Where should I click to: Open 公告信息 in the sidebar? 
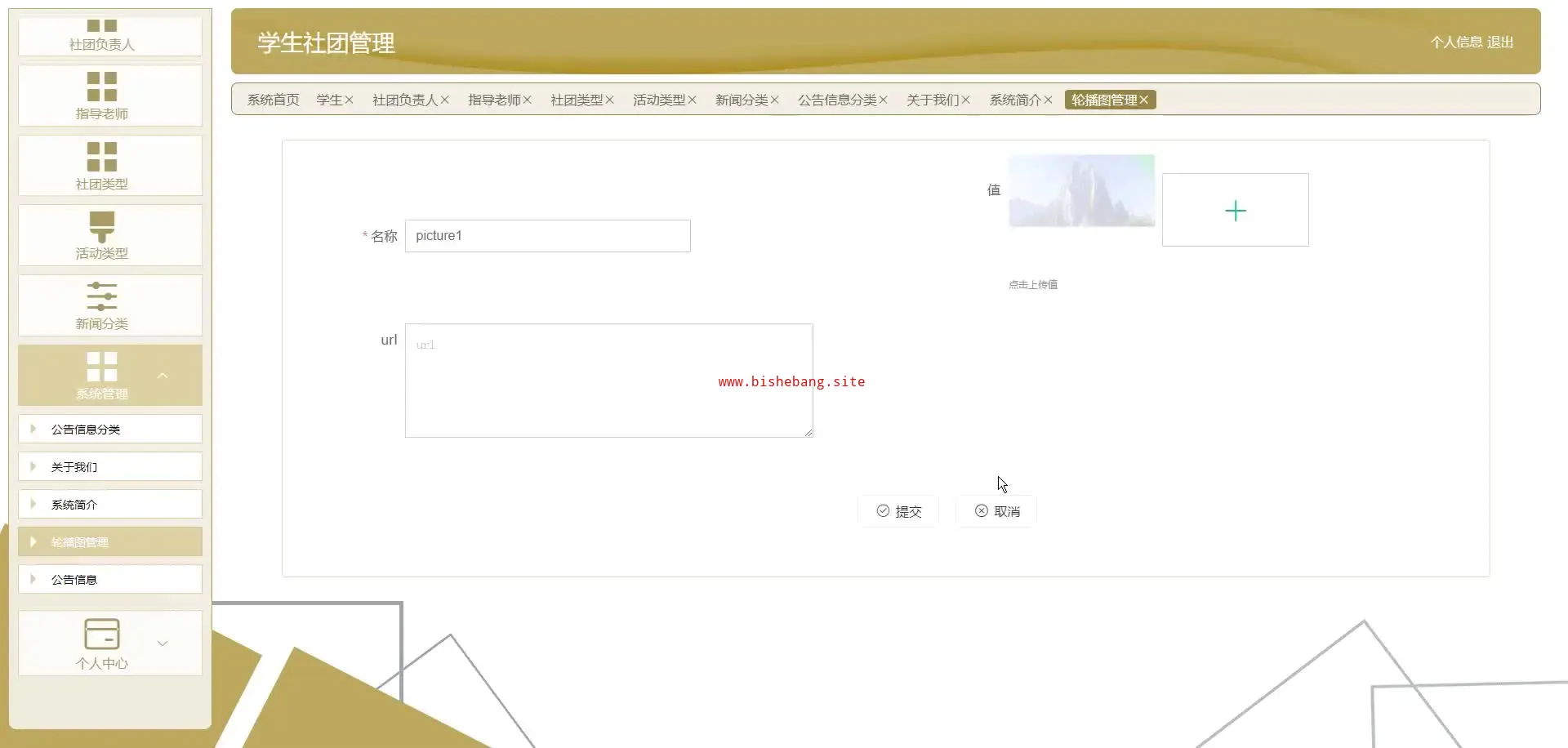tap(110, 579)
